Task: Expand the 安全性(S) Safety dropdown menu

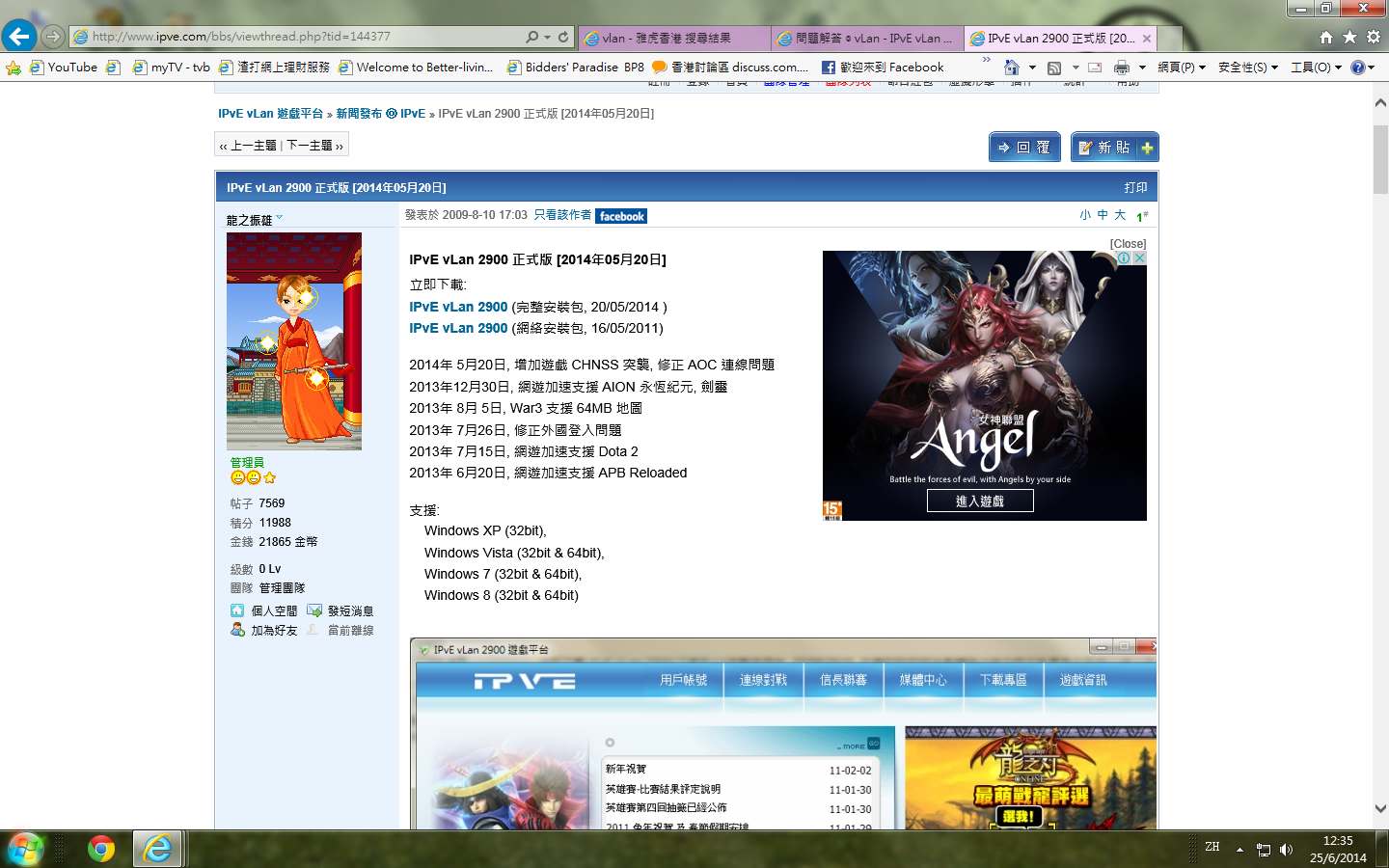Action: coord(1247,68)
